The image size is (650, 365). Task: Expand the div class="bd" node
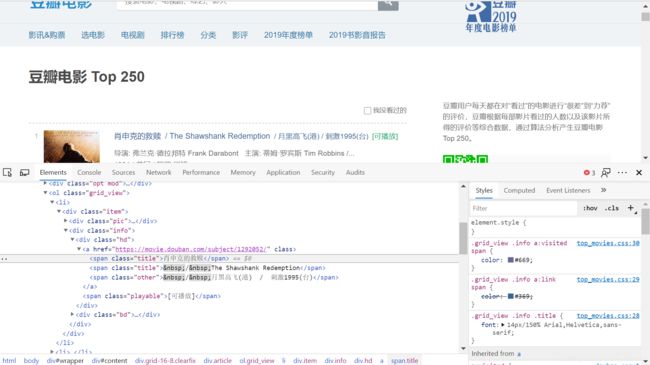point(72,314)
